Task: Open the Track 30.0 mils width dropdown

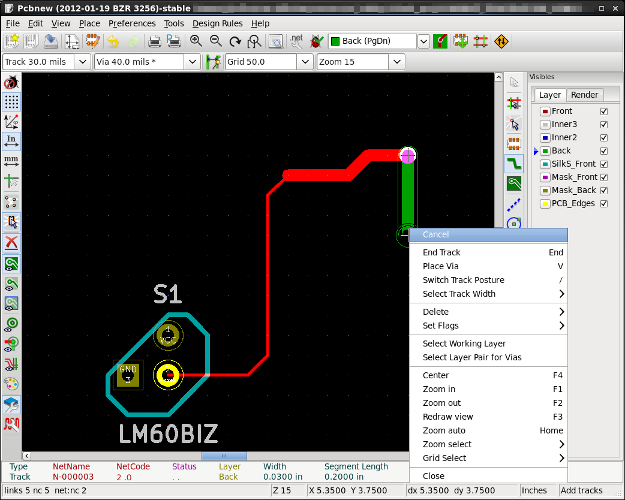Action: click(83, 62)
